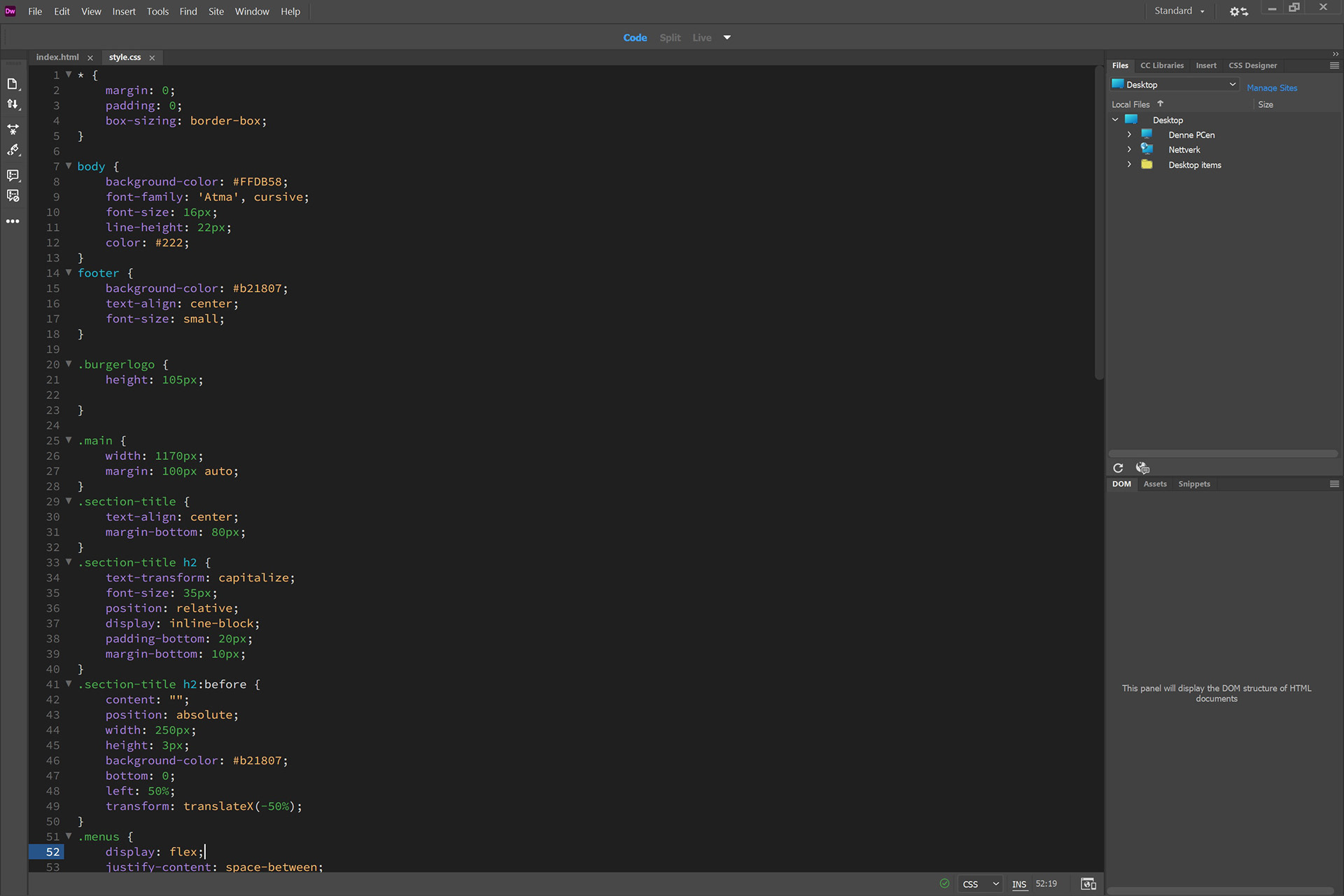Image resolution: width=1344 pixels, height=896 pixels.
Task: Collapse the Desktop tree node
Action: pos(1115,120)
